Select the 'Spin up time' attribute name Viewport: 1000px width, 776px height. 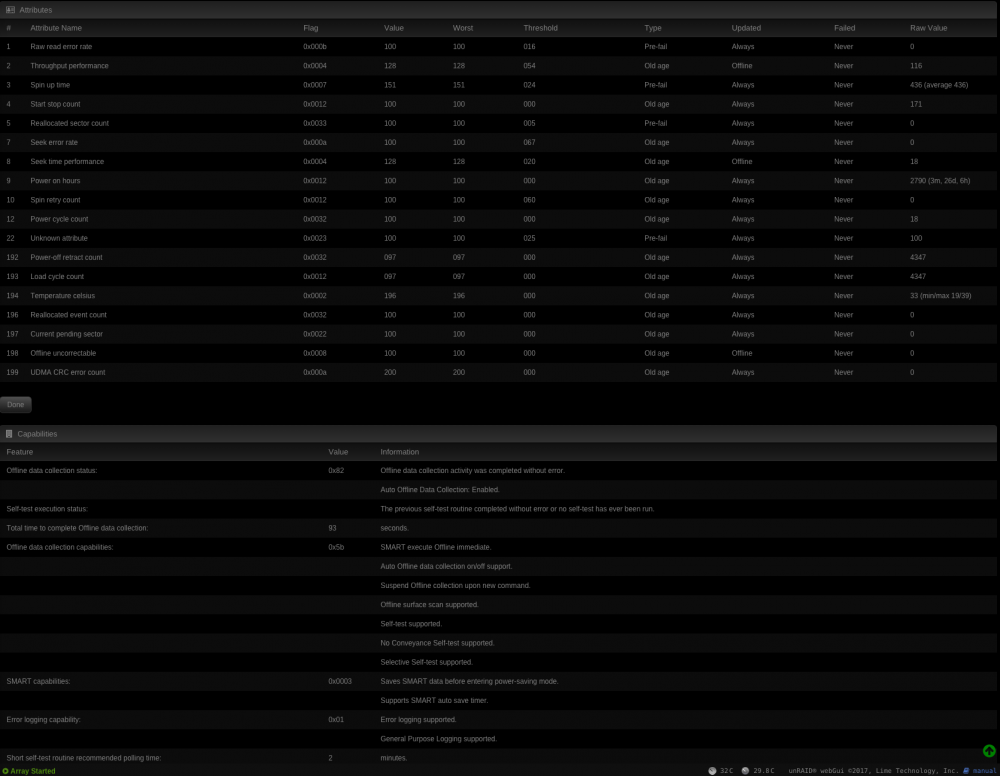coord(50,85)
